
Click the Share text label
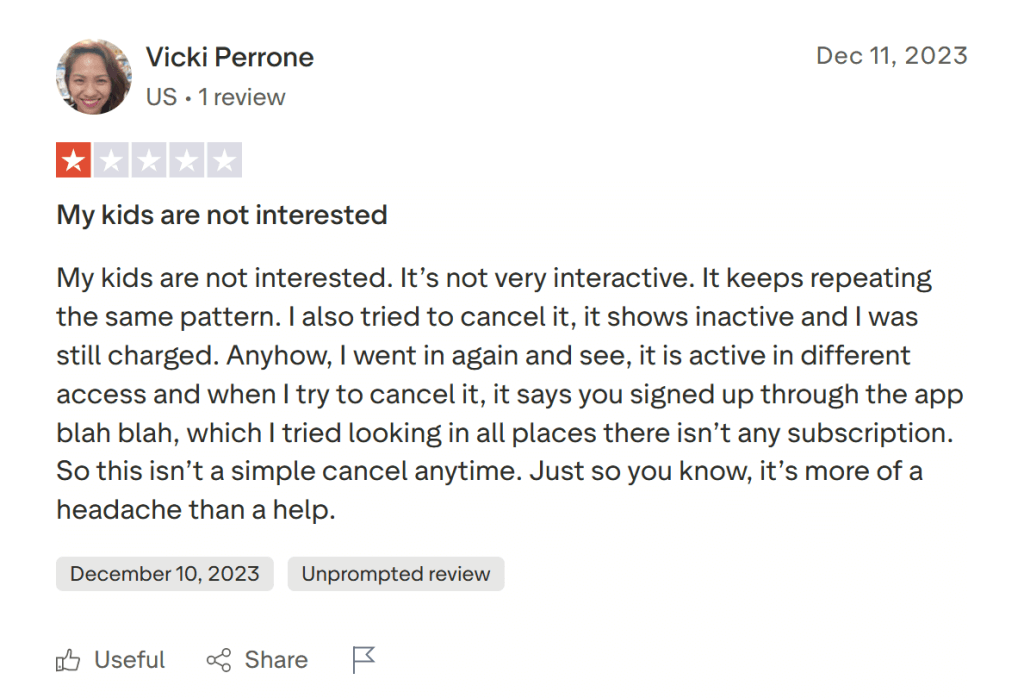[275, 659]
